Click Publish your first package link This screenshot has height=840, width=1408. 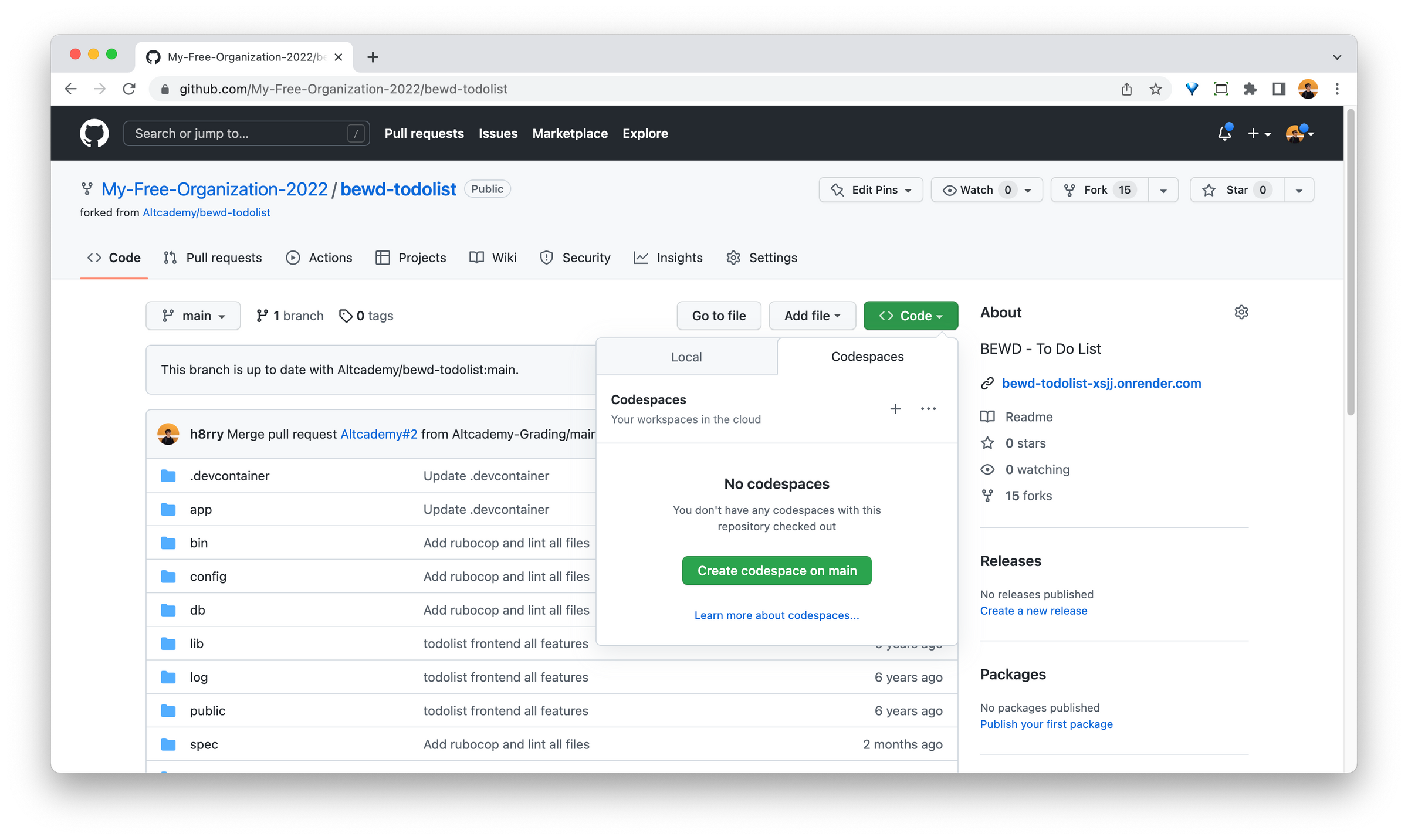(x=1046, y=724)
